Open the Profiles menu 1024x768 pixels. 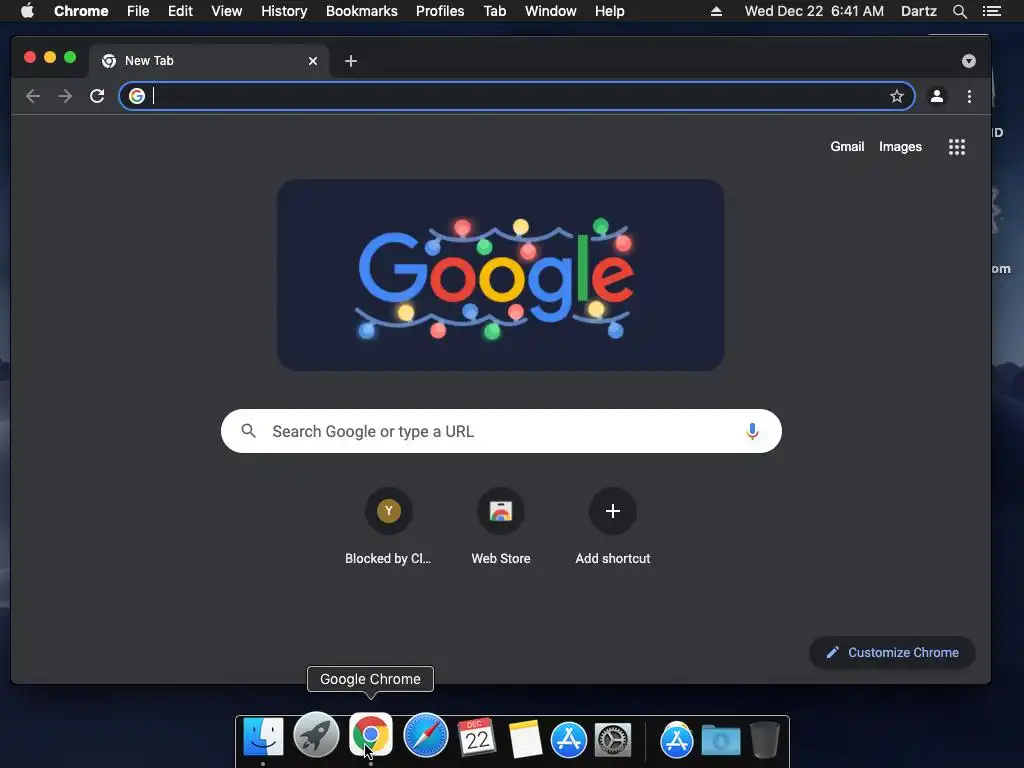coord(440,11)
